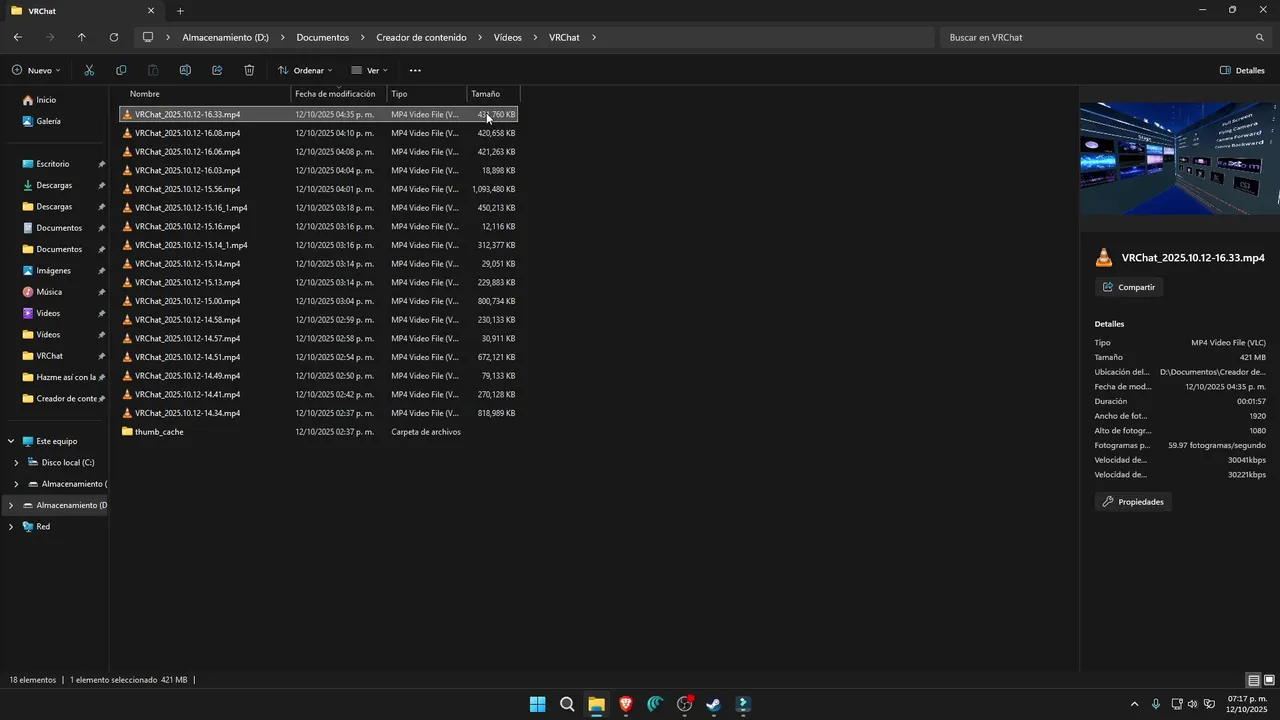
Task: Open Brave browser from taskbar
Action: (x=626, y=704)
